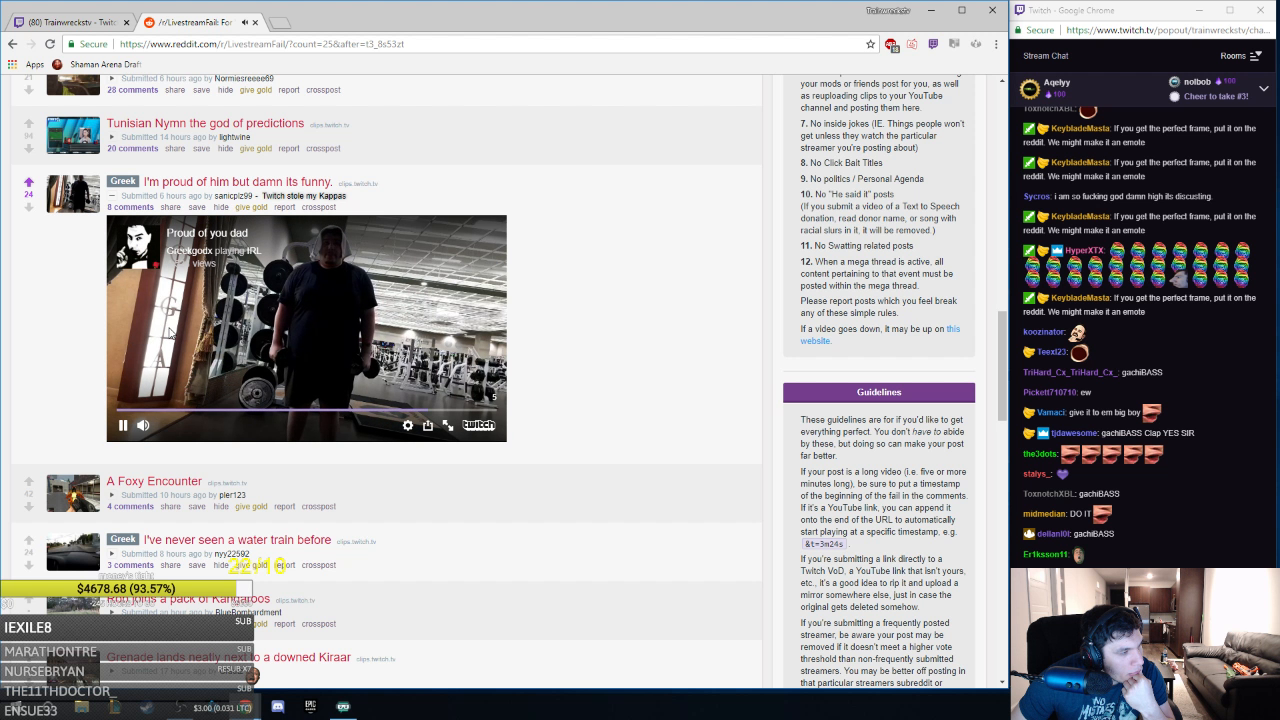The width and height of the screenshot is (1280, 720).
Task: Open the Discord icon in the taskbar
Action: [x=278, y=707]
